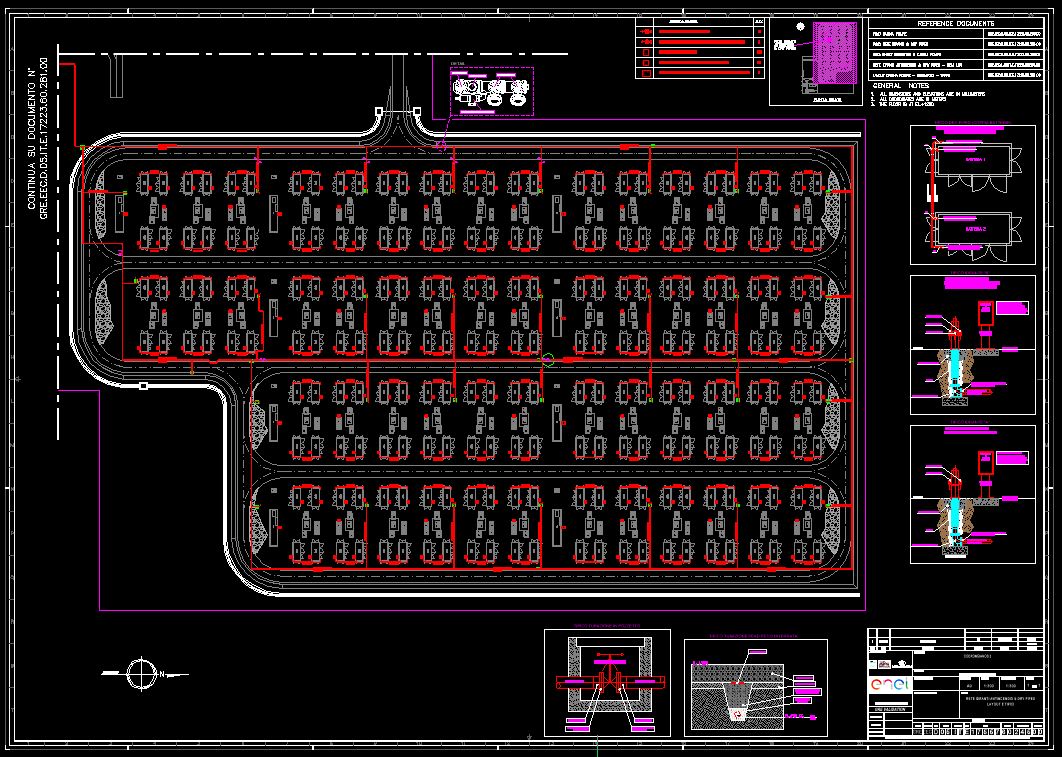The image size is (1062, 757).
Task: Click the magenta circle at the detail callout junction
Action: coord(440,145)
